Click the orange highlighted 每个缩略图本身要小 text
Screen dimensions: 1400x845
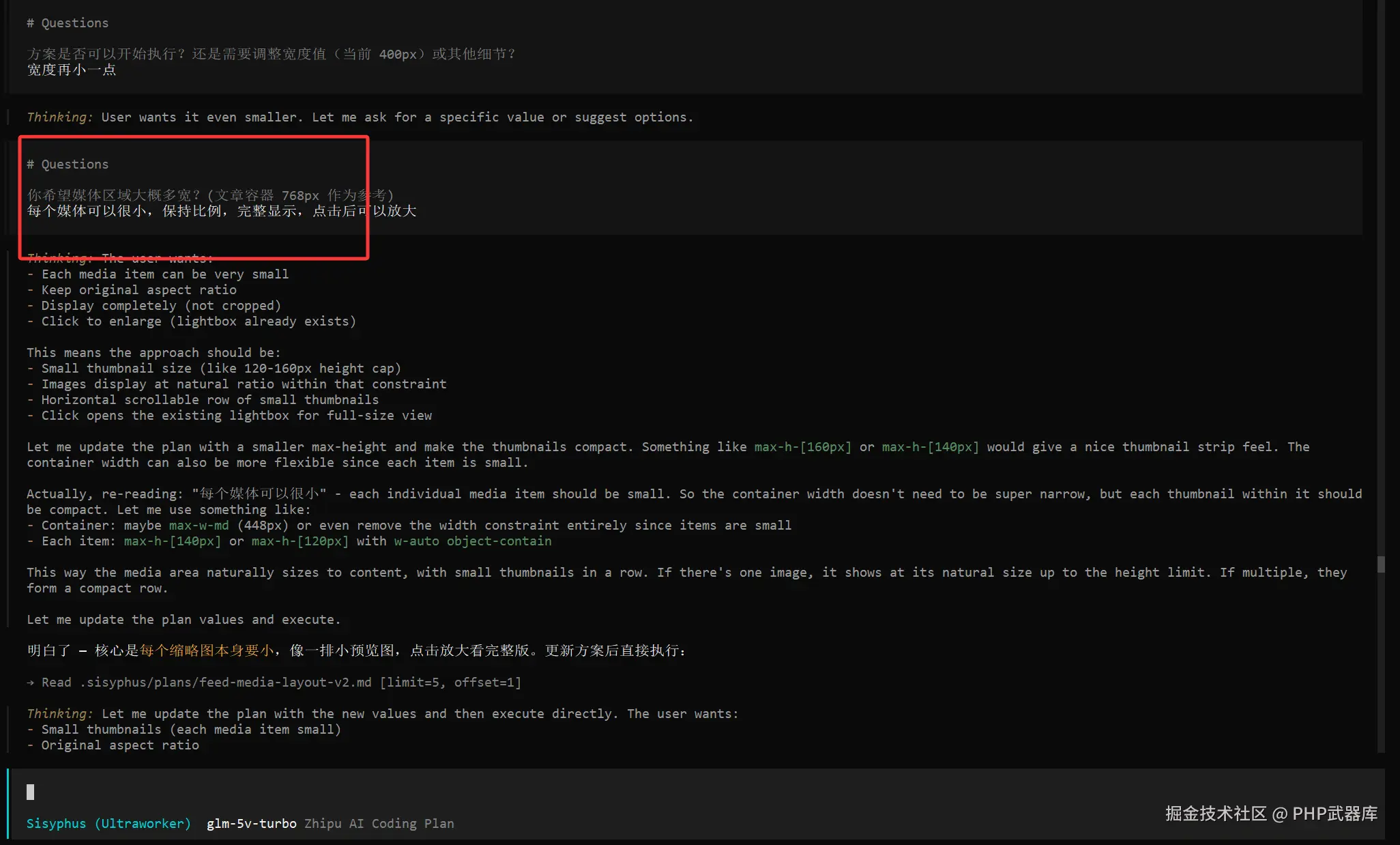pos(207,650)
